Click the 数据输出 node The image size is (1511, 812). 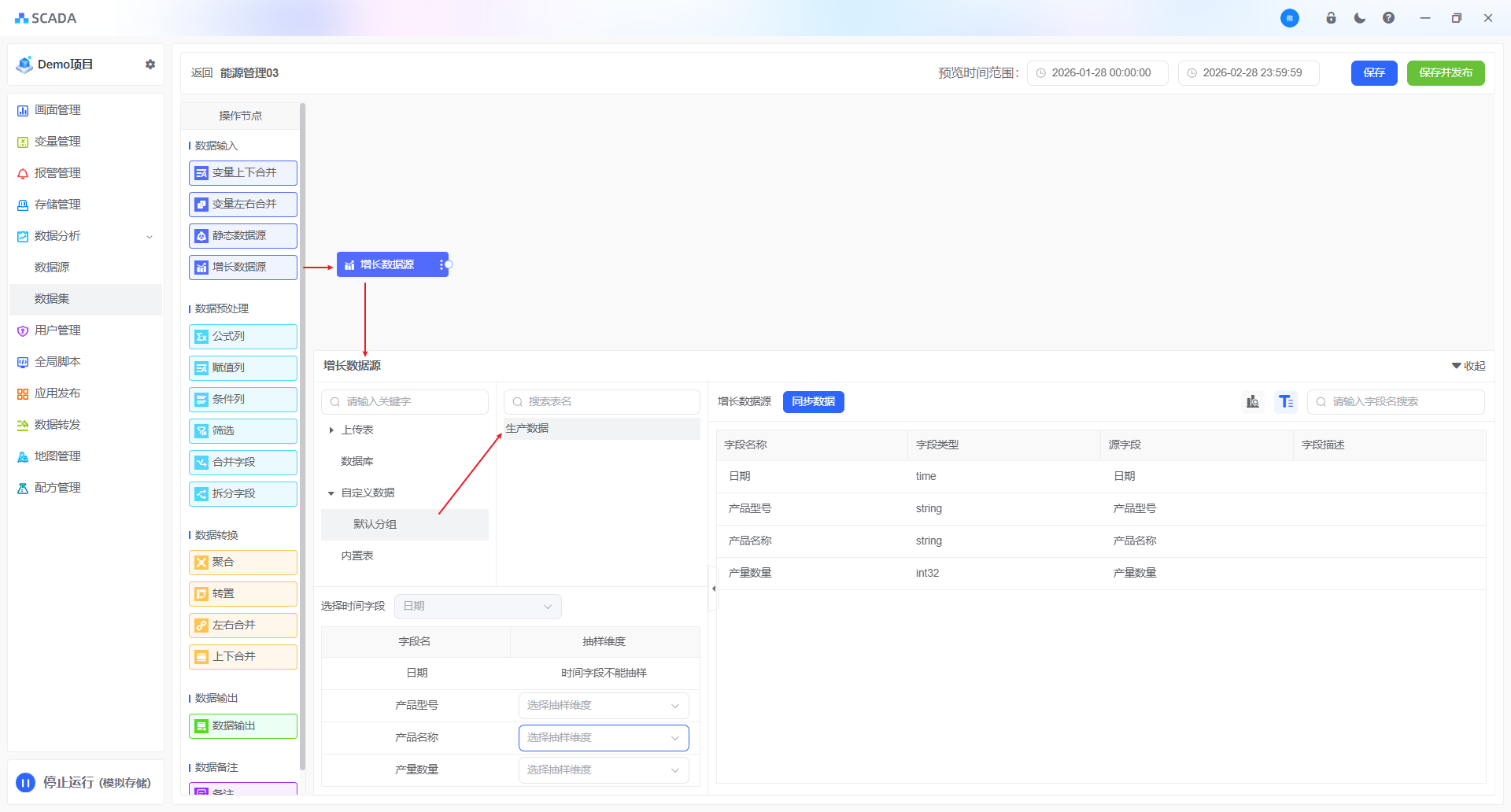242,726
